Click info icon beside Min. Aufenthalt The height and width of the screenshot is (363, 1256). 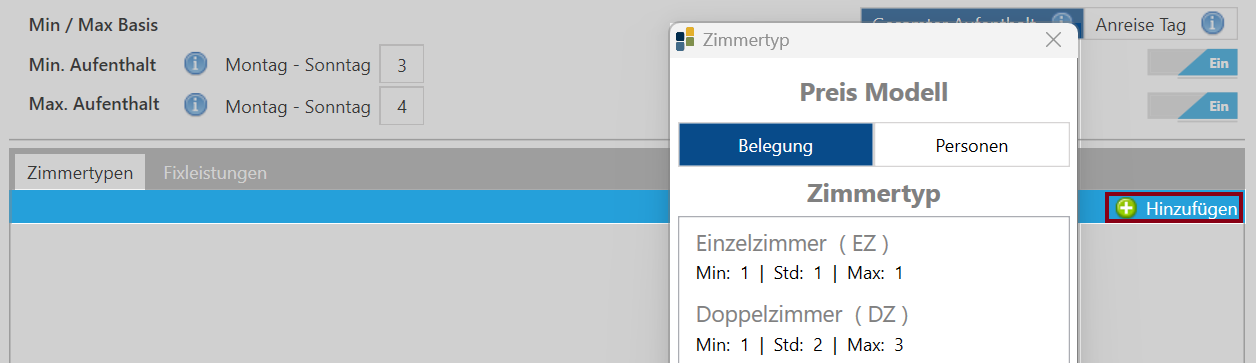coord(196,65)
